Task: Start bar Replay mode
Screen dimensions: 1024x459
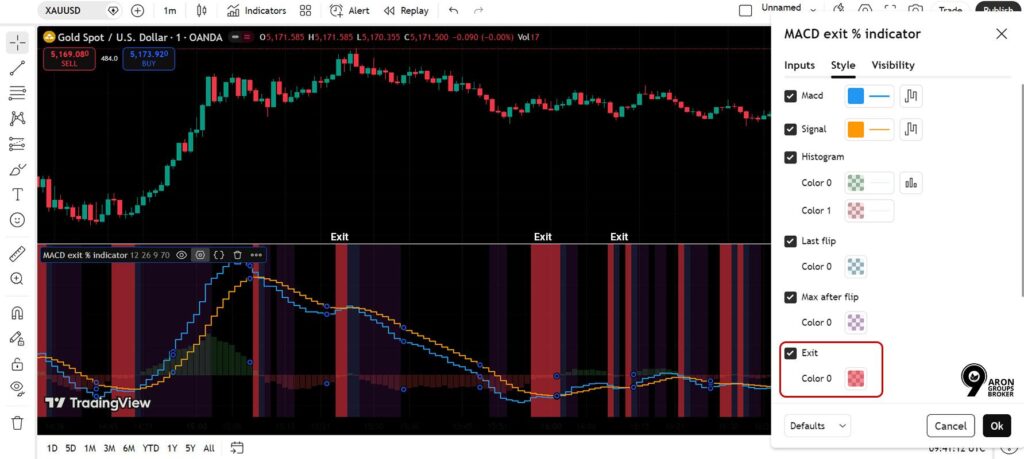Action: [x=406, y=10]
